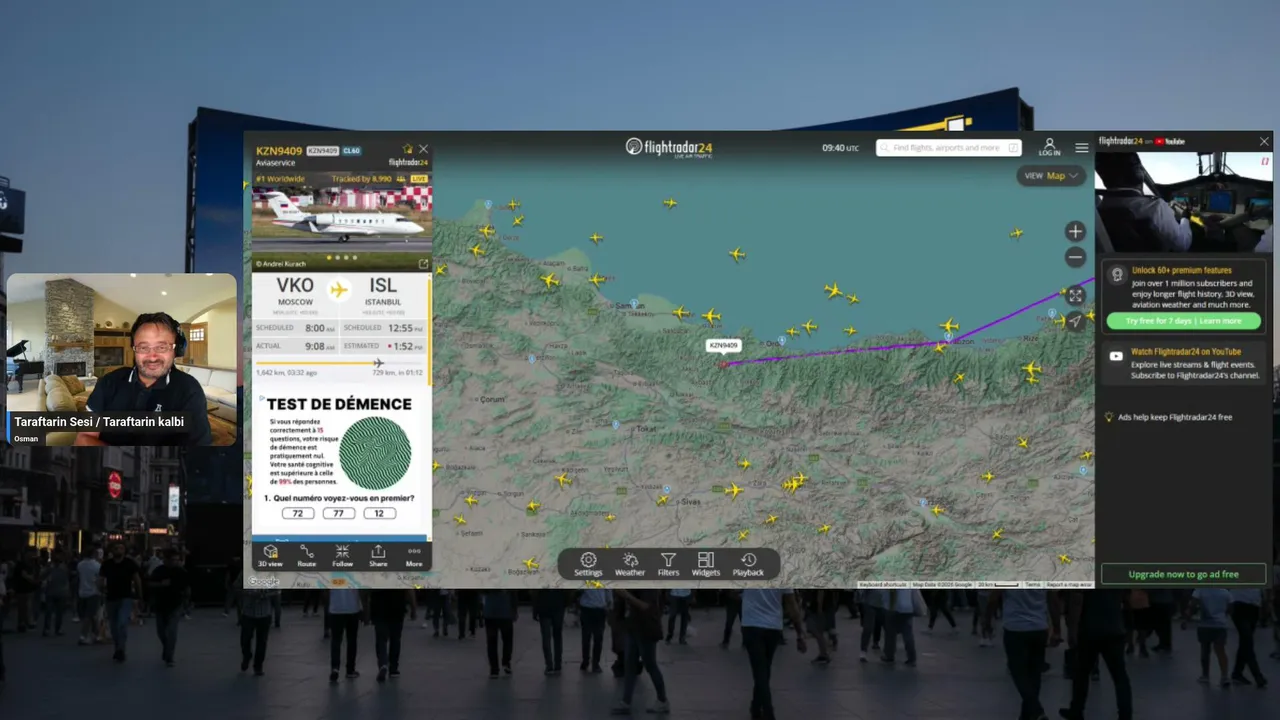Close the Flightradar24 YouTube side panel
Image resolution: width=1280 pixels, height=720 pixels.
coord(1264,142)
